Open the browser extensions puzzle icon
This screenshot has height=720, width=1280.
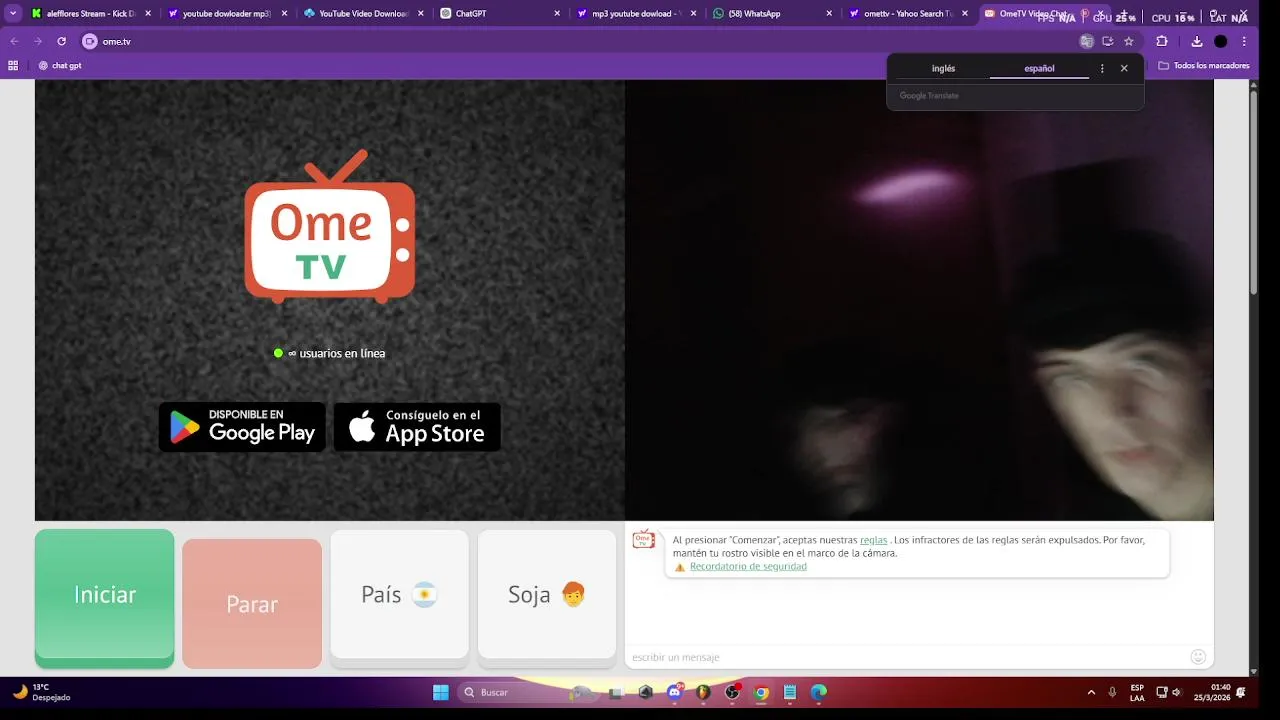pos(1162,41)
